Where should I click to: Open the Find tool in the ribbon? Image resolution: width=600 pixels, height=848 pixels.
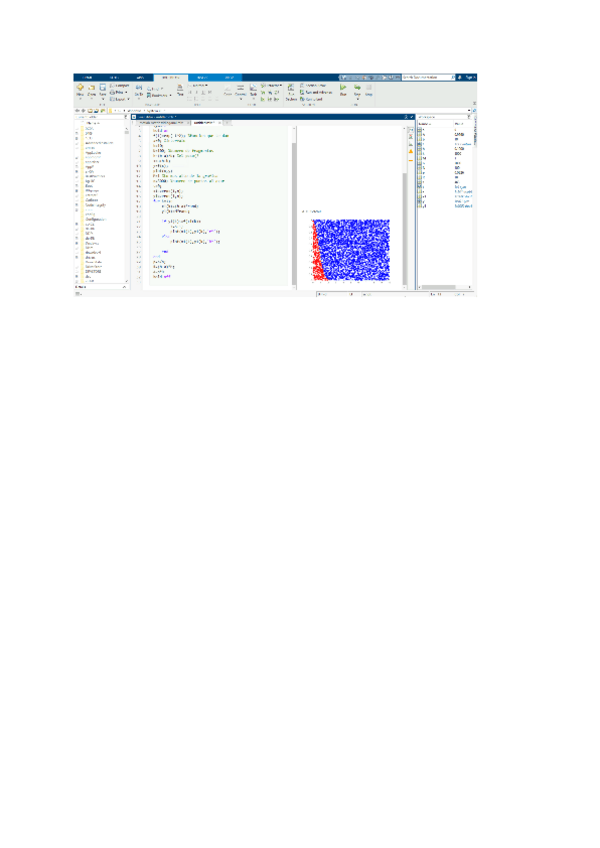(155, 88)
